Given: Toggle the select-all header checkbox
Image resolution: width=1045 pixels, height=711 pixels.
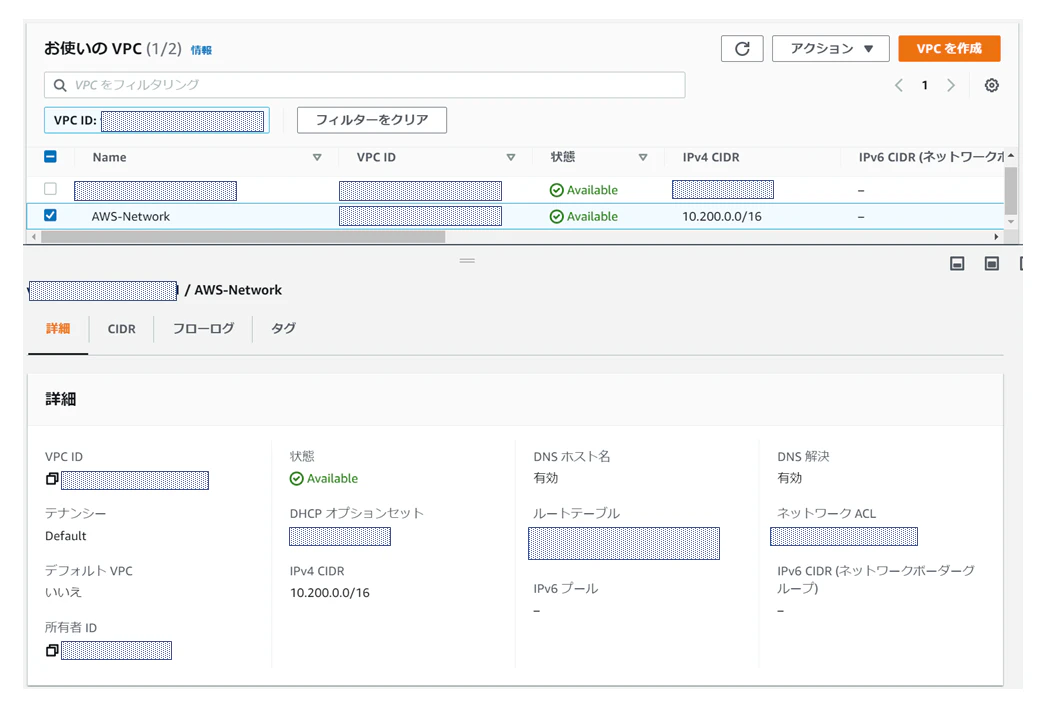Looking at the screenshot, I should 50,157.
